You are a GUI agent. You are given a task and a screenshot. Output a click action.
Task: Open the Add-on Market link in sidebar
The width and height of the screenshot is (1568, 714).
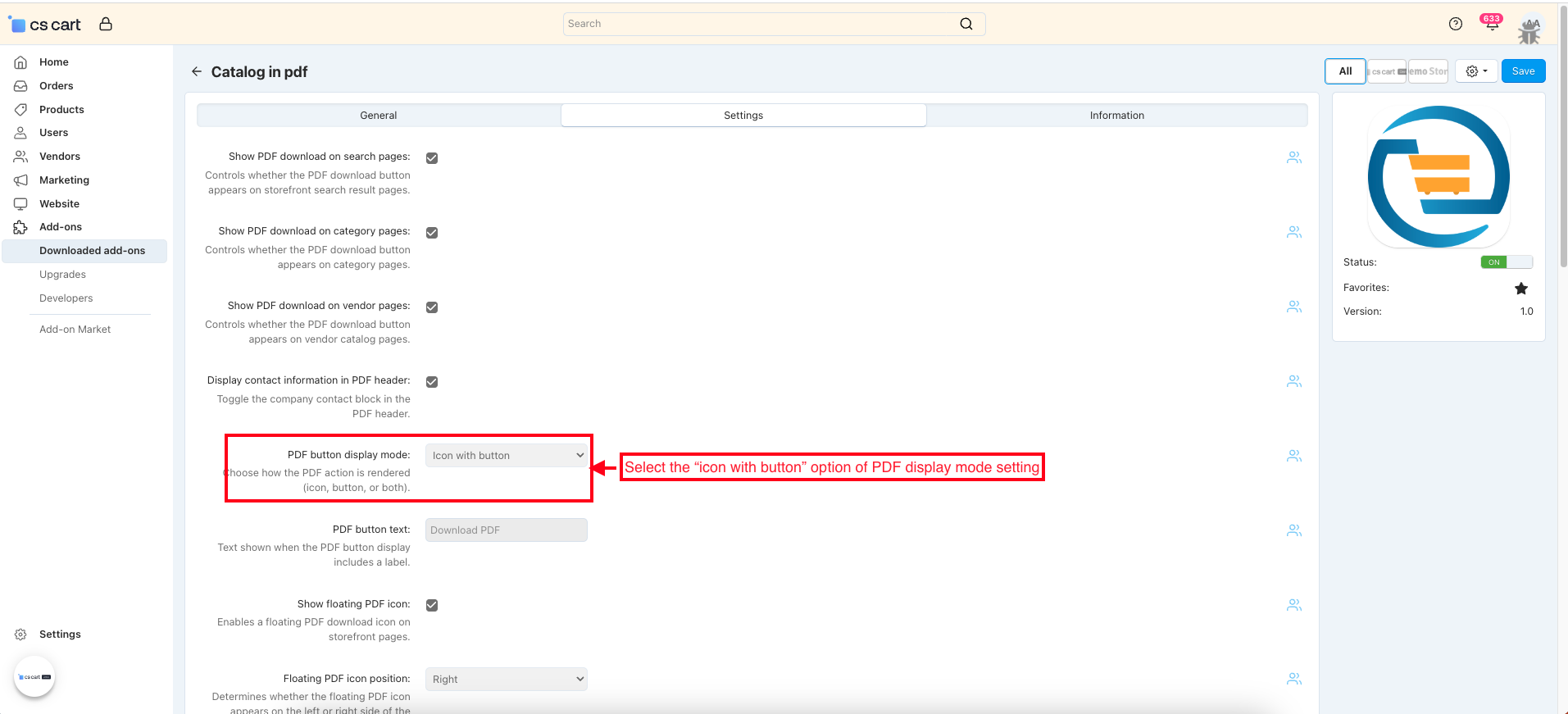[x=75, y=330]
